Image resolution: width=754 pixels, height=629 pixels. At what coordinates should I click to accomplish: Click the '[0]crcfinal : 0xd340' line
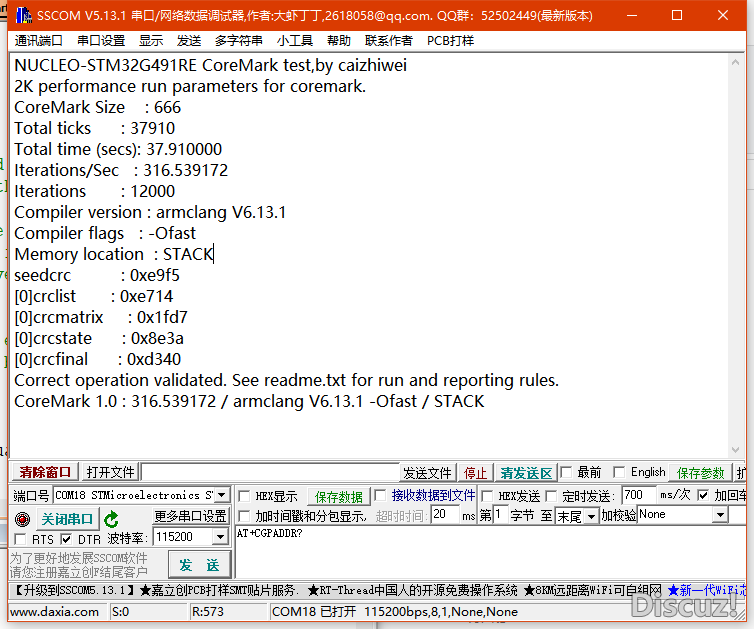(x=98, y=359)
